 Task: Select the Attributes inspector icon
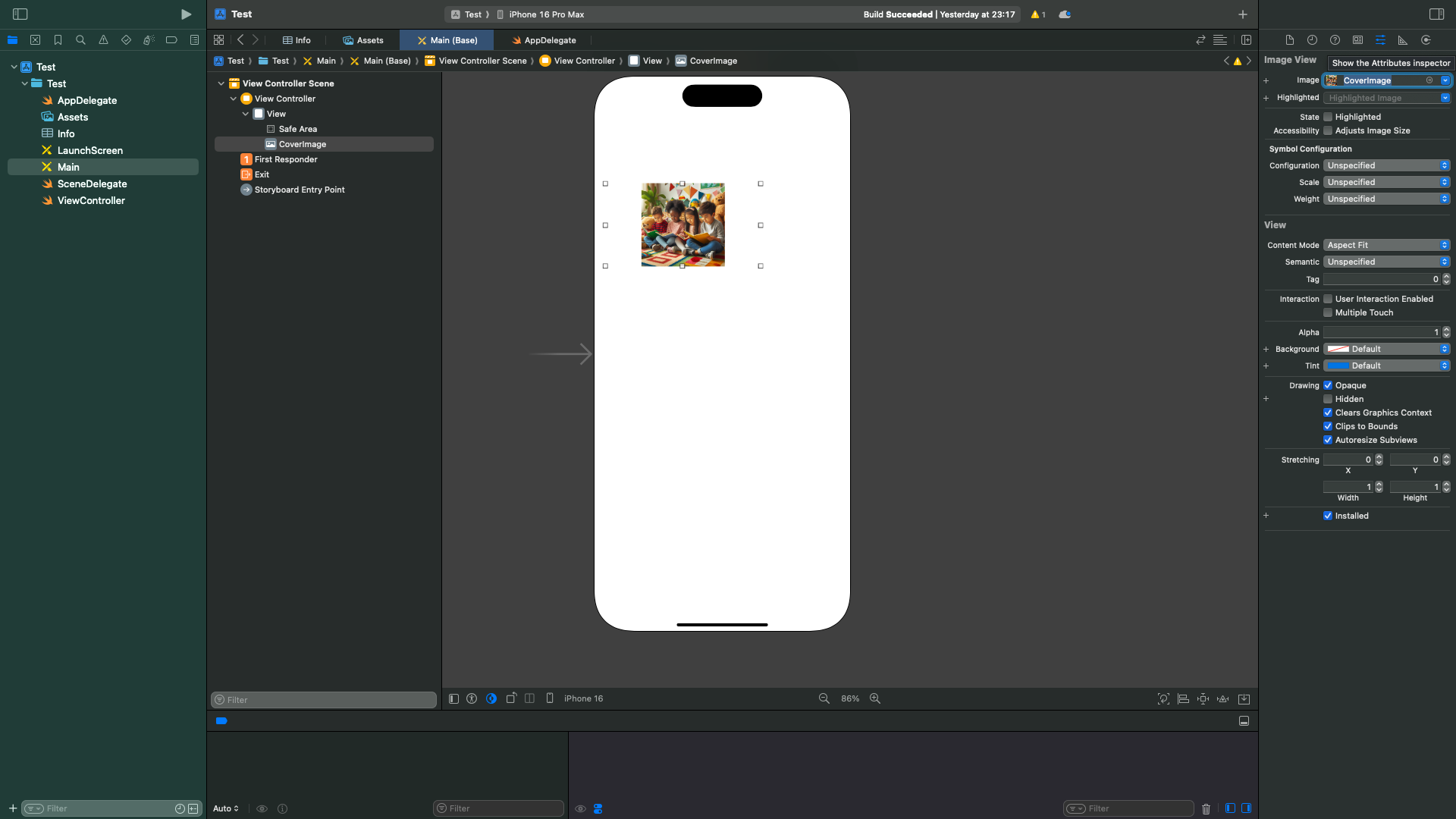[1380, 40]
